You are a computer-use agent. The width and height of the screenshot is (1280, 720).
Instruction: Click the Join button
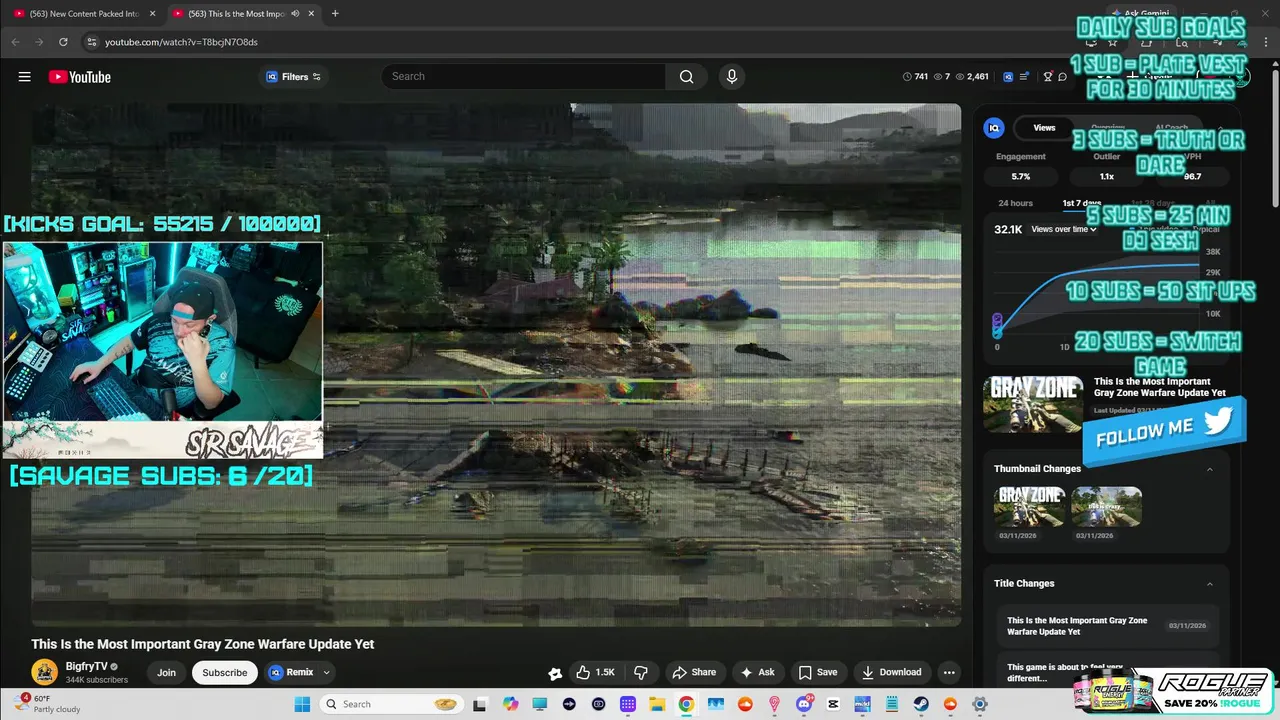coord(166,672)
